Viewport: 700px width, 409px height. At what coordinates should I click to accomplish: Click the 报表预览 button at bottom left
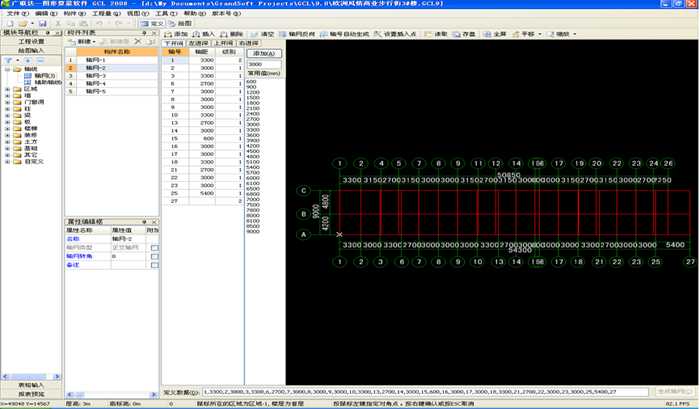tap(31, 394)
